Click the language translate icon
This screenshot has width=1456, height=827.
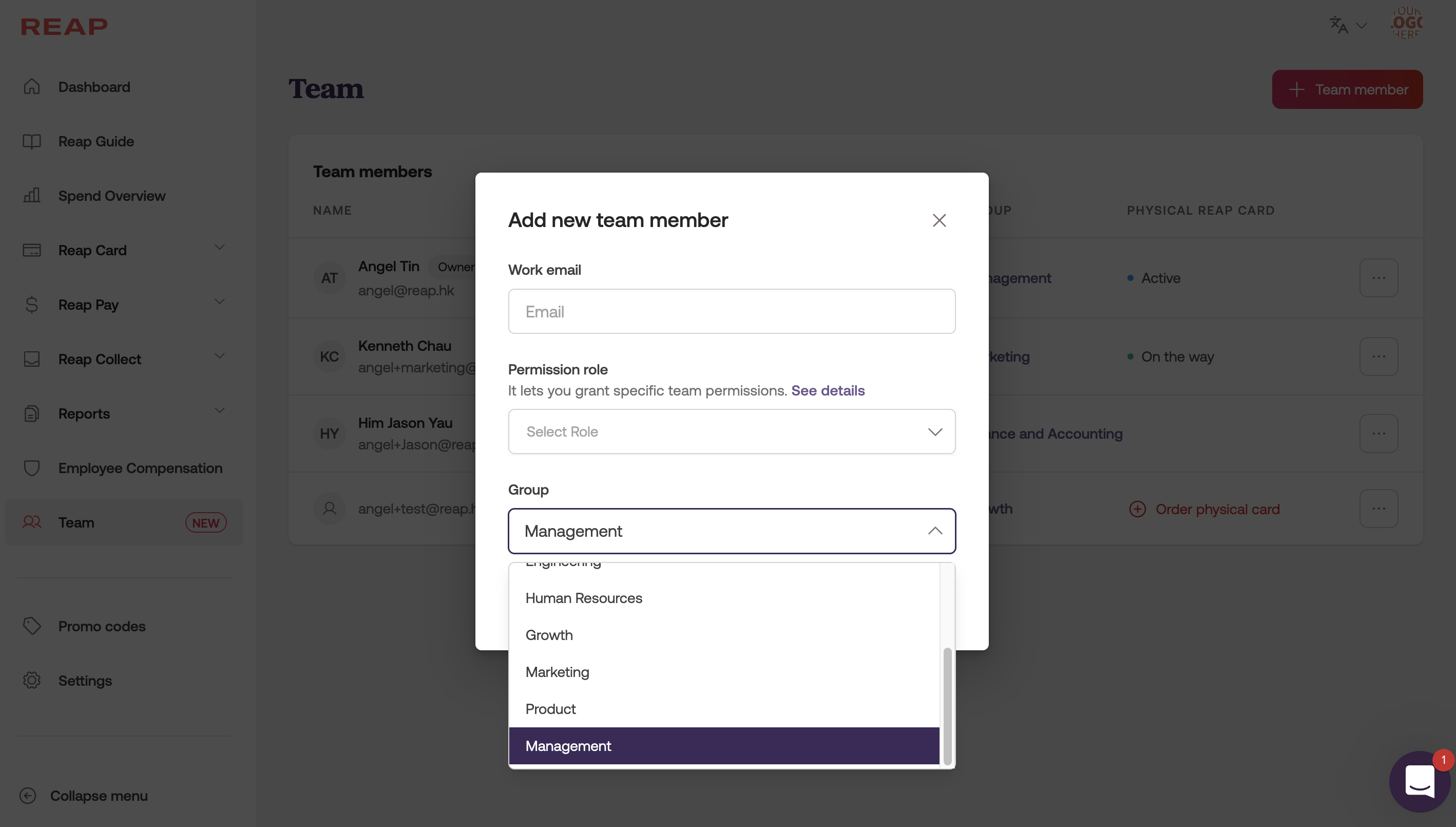(1338, 25)
